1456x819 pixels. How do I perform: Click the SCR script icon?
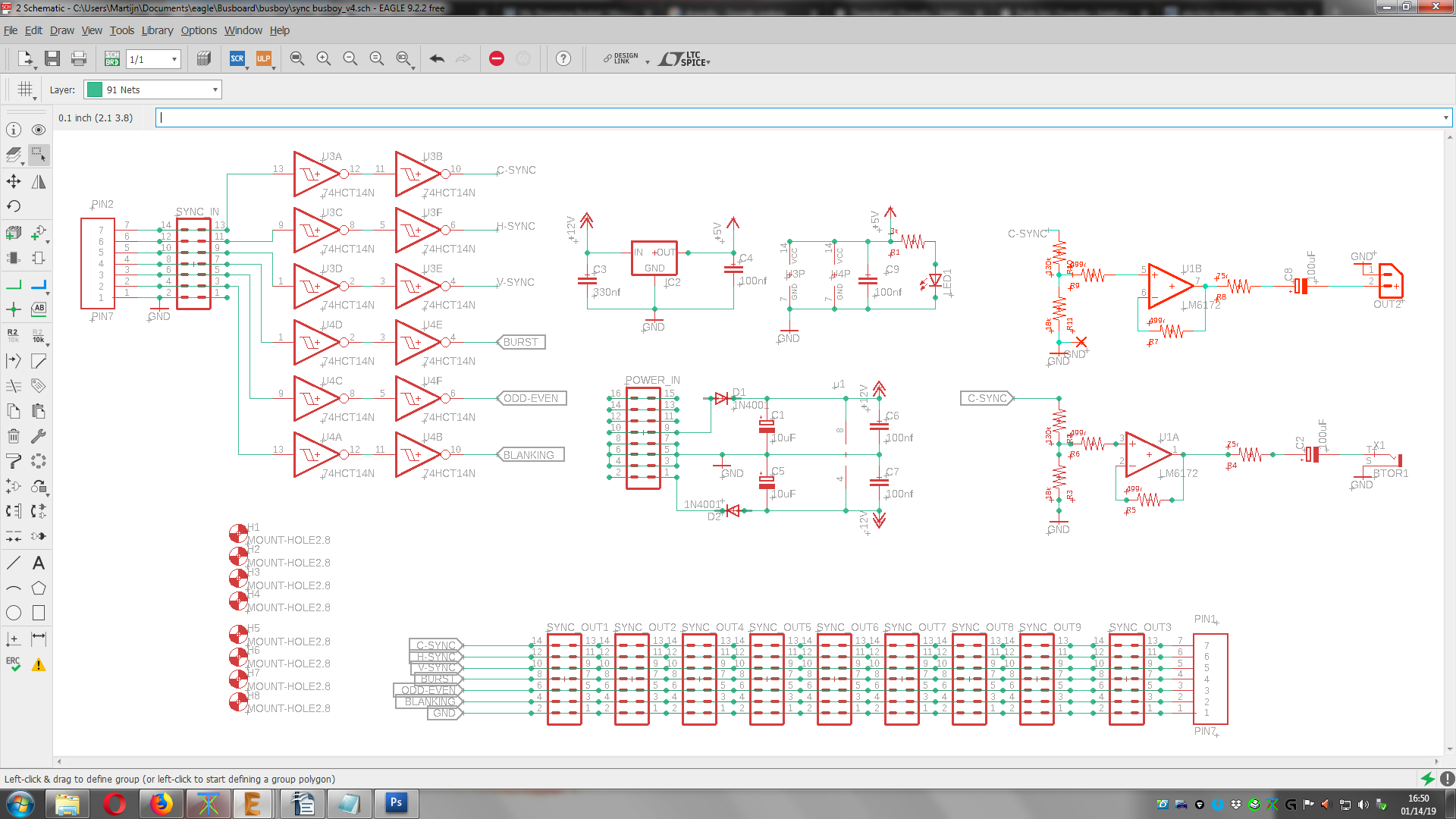pos(237,58)
